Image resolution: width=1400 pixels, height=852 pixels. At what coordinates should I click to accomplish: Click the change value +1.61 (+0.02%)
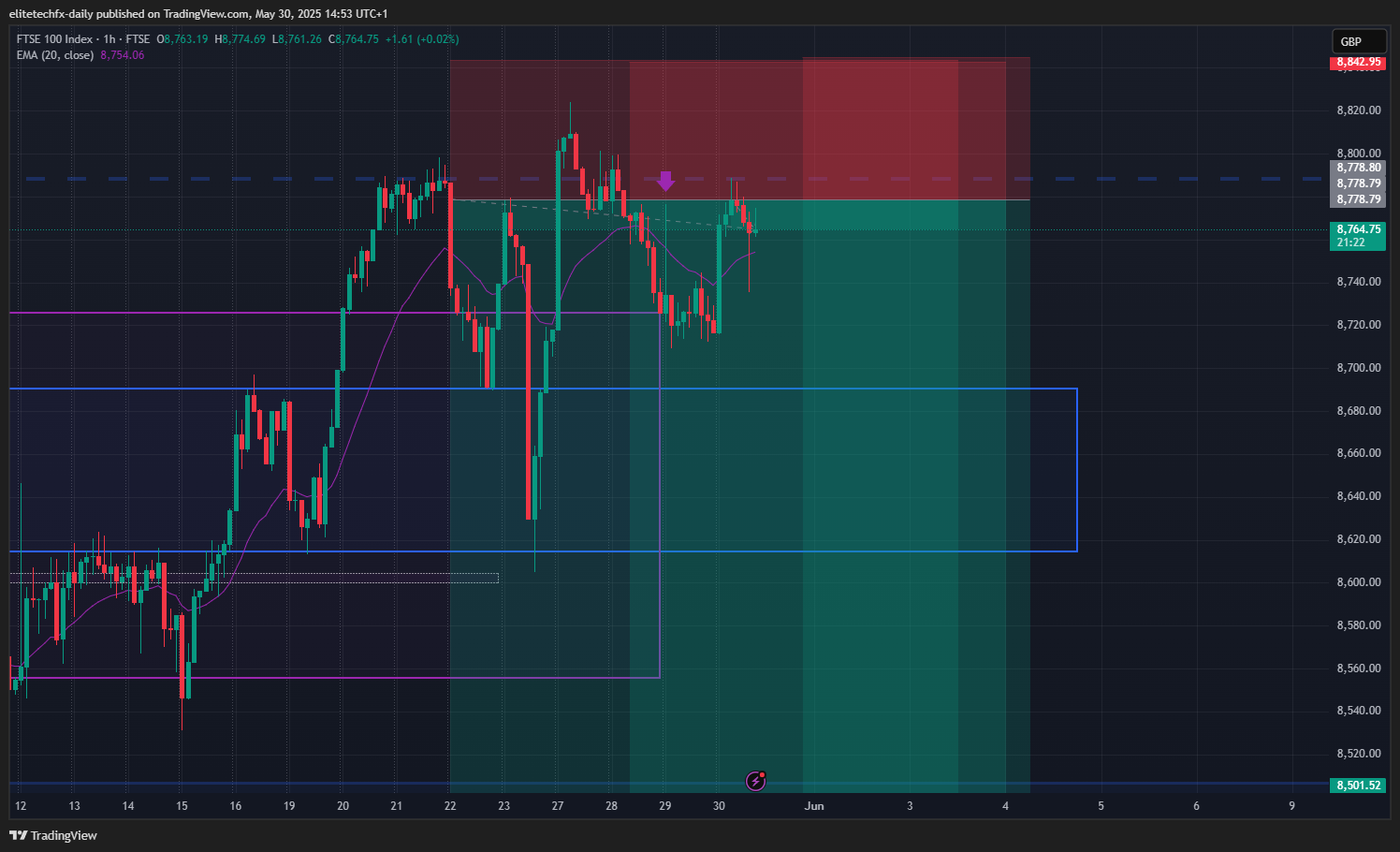(422, 39)
